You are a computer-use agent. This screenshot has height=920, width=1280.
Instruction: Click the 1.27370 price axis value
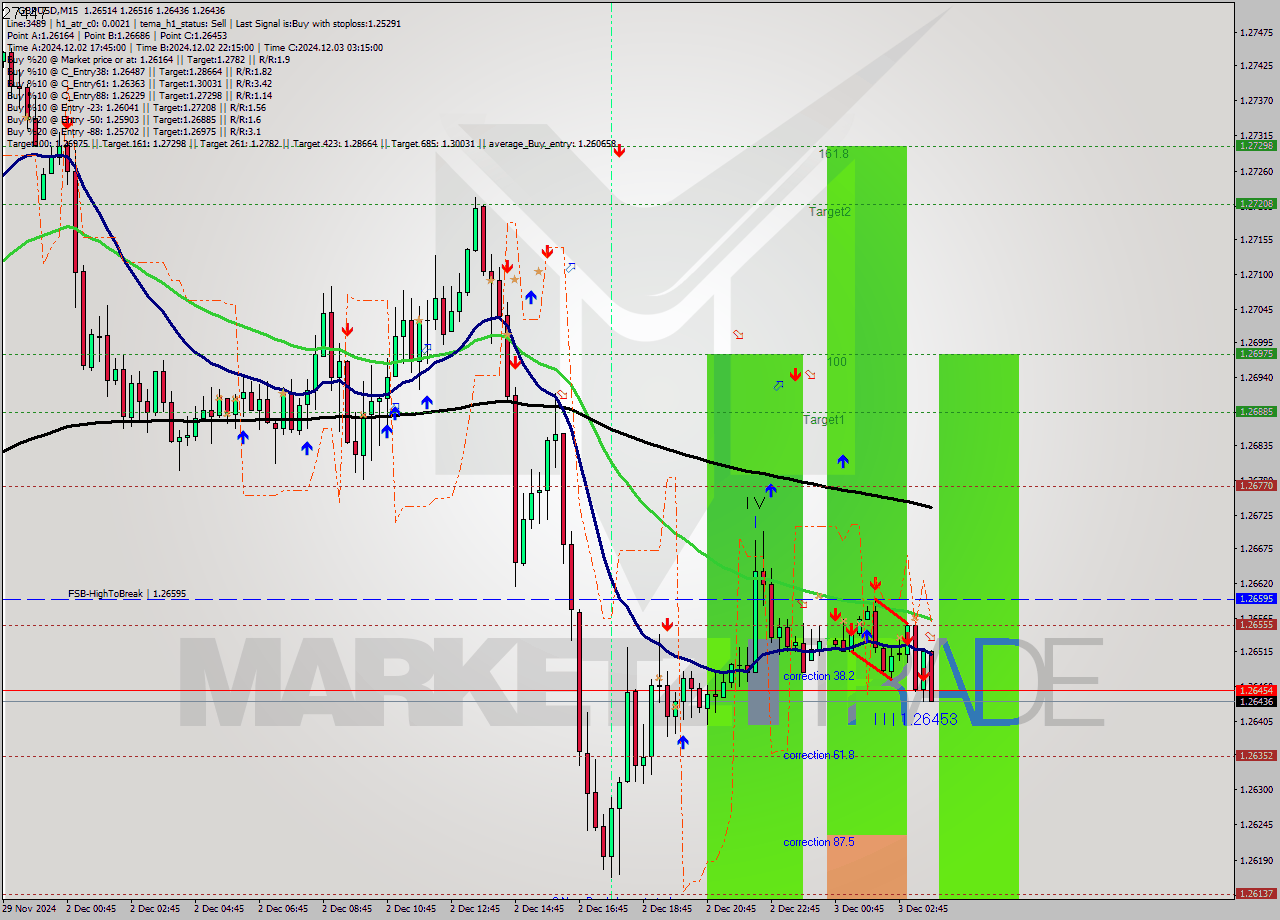coord(1255,101)
